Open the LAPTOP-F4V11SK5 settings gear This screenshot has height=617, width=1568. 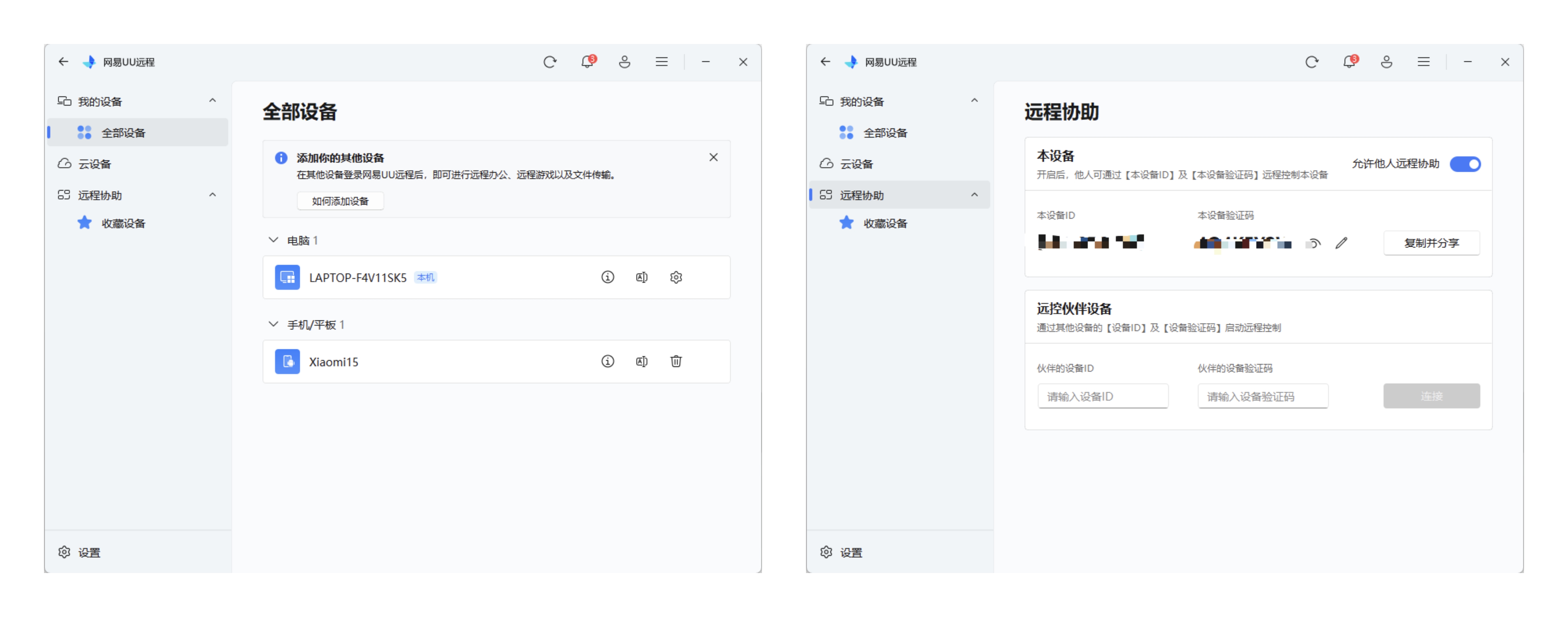click(675, 277)
